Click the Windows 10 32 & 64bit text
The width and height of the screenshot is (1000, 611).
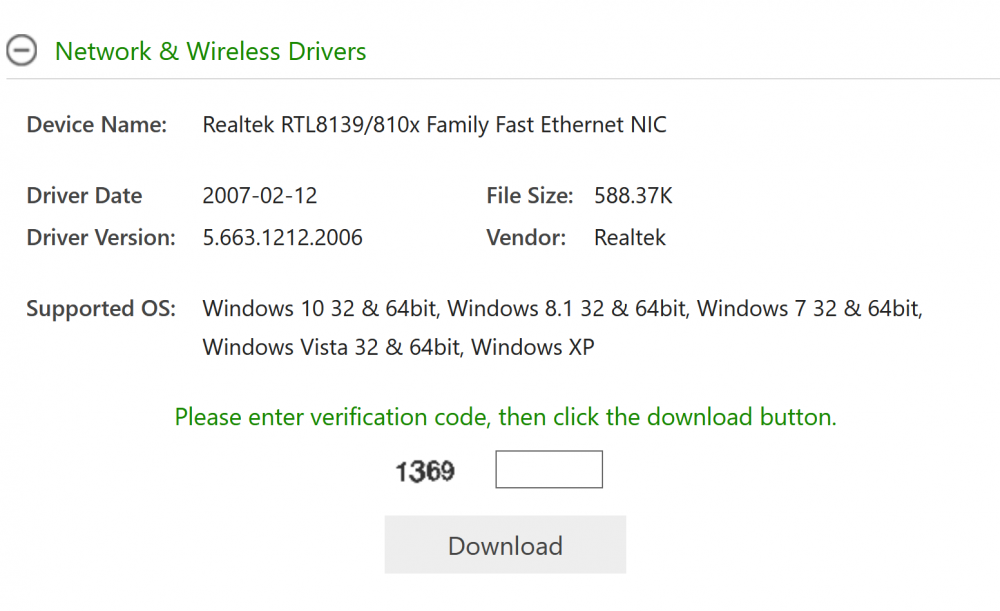click(x=320, y=309)
